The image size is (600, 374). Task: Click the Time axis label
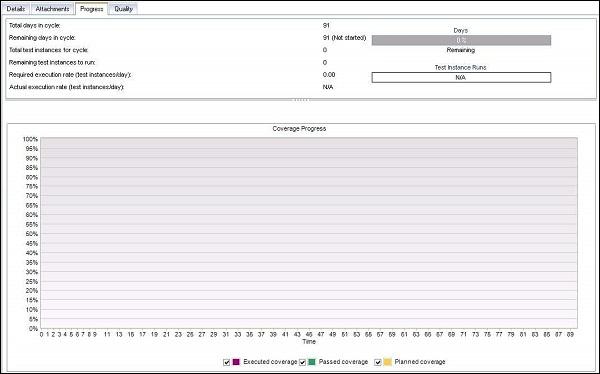(309, 341)
